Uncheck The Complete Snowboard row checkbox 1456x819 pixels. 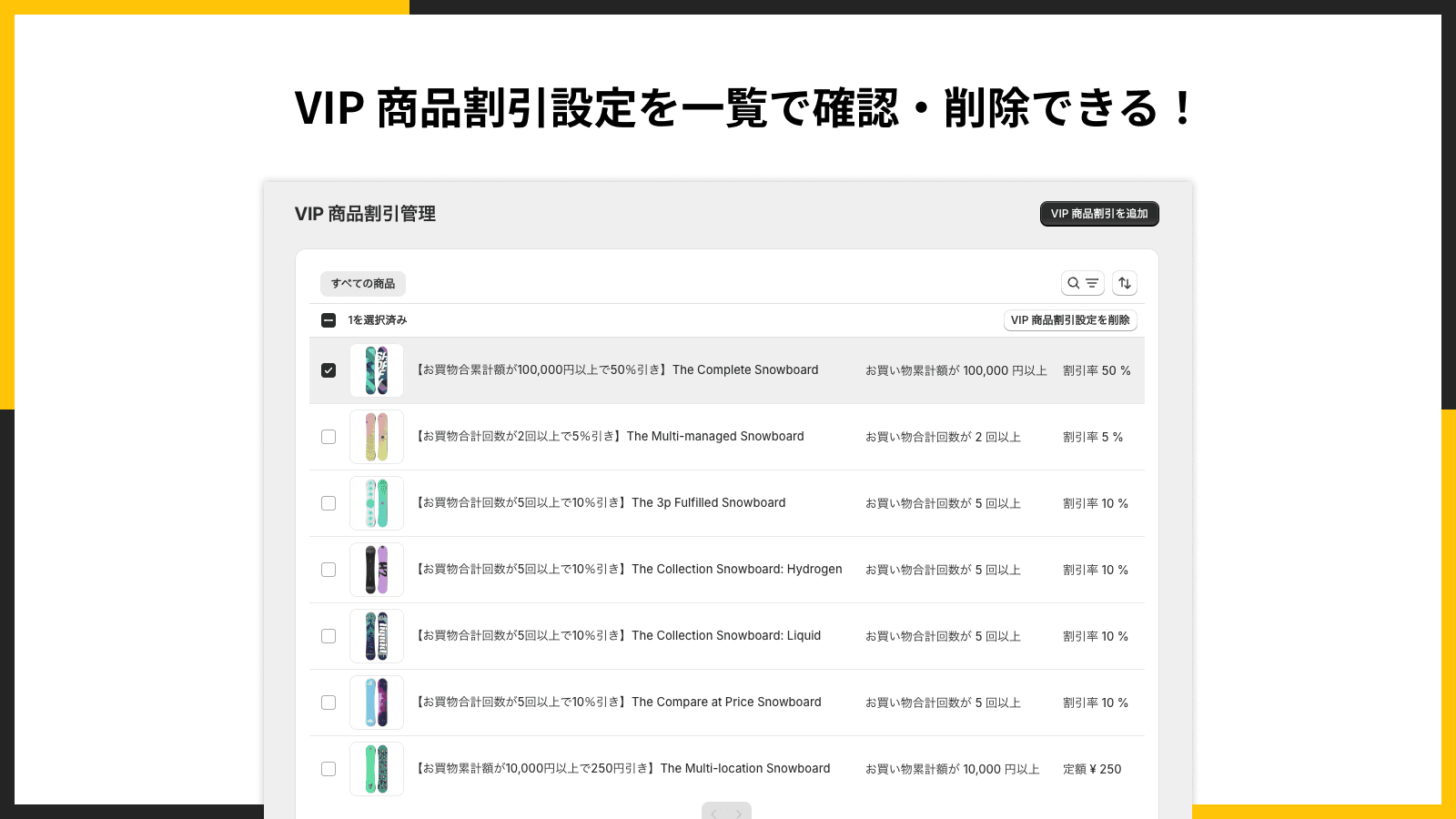pos(329,370)
